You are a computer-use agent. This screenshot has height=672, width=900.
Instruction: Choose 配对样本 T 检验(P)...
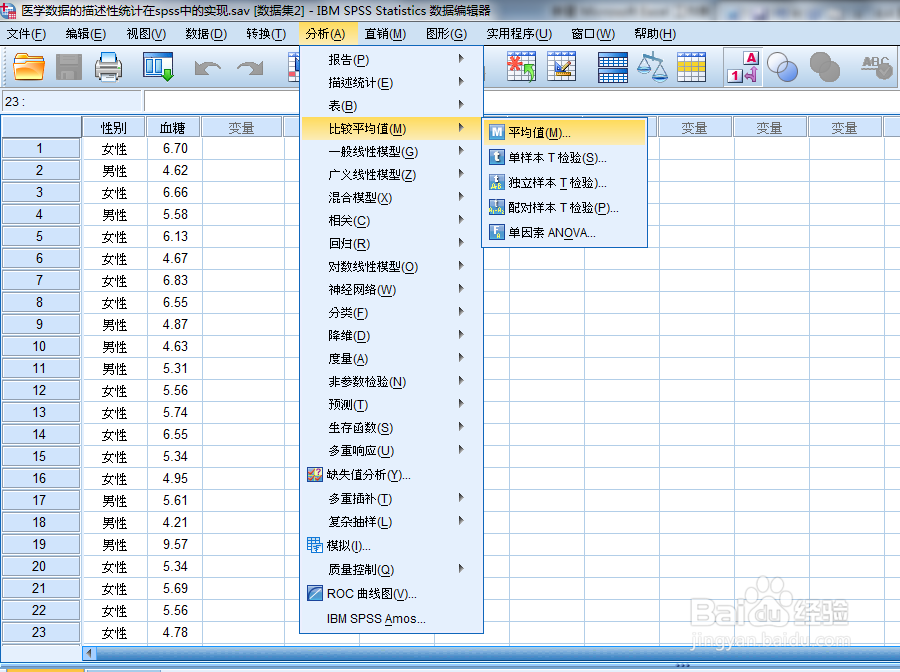pyautogui.click(x=565, y=207)
